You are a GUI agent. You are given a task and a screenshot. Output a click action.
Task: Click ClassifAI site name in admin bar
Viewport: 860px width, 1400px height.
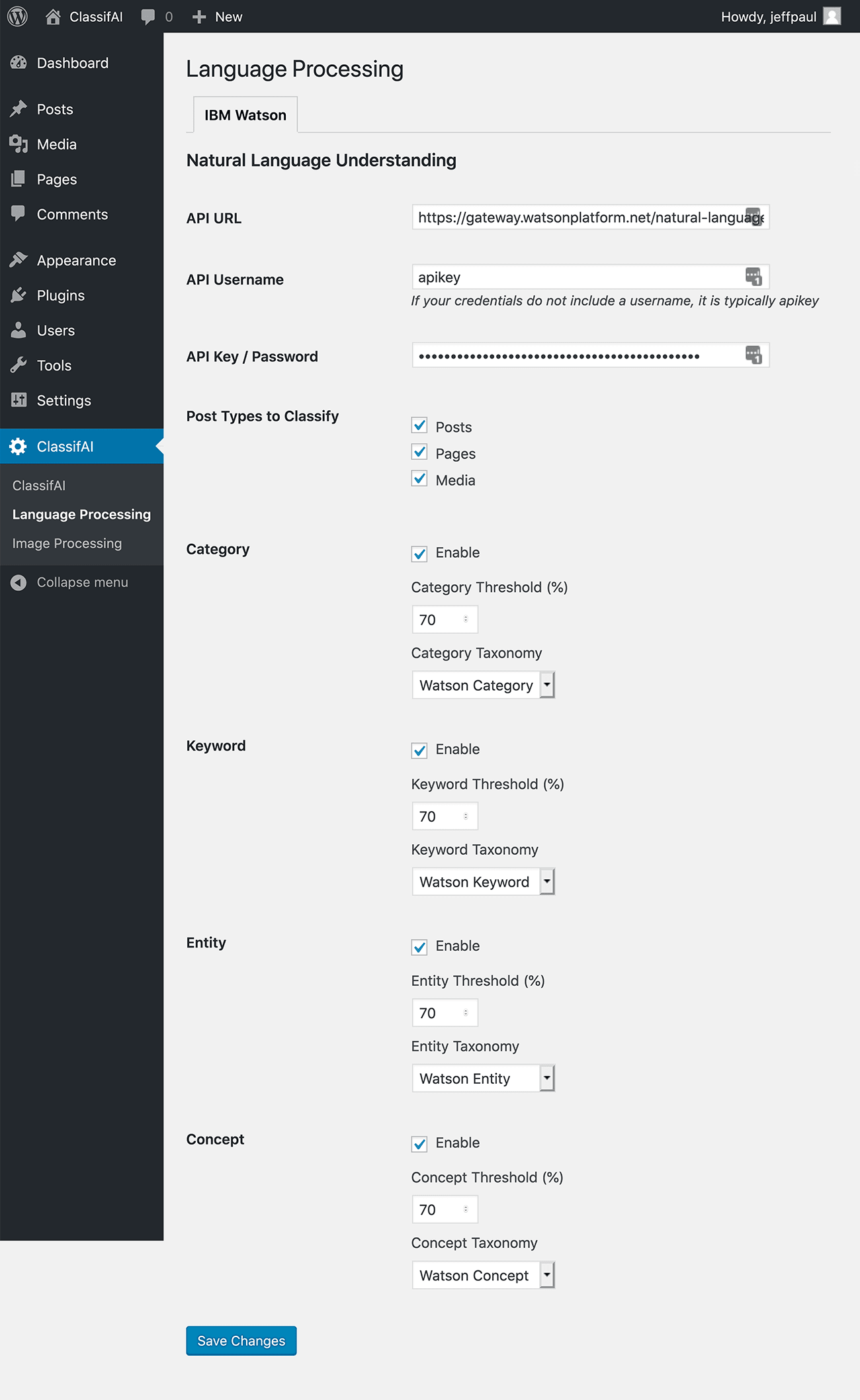click(x=97, y=17)
